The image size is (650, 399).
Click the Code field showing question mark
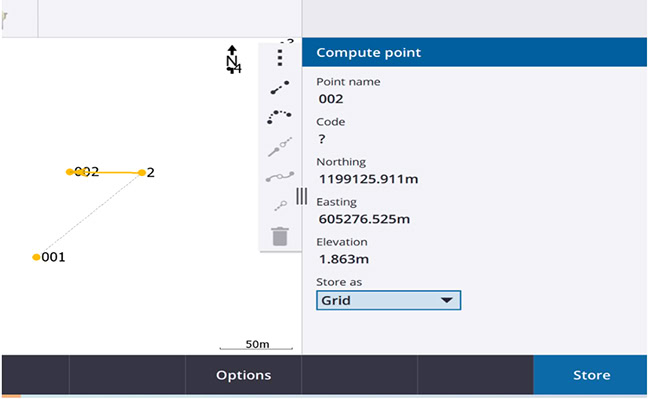[x=322, y=139]
